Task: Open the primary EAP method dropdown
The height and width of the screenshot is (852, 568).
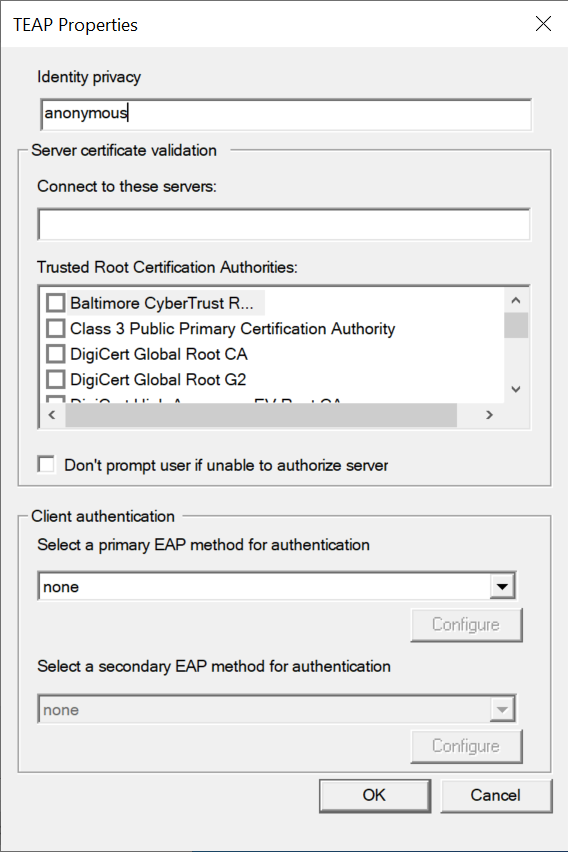Action: tap(502, 586)
